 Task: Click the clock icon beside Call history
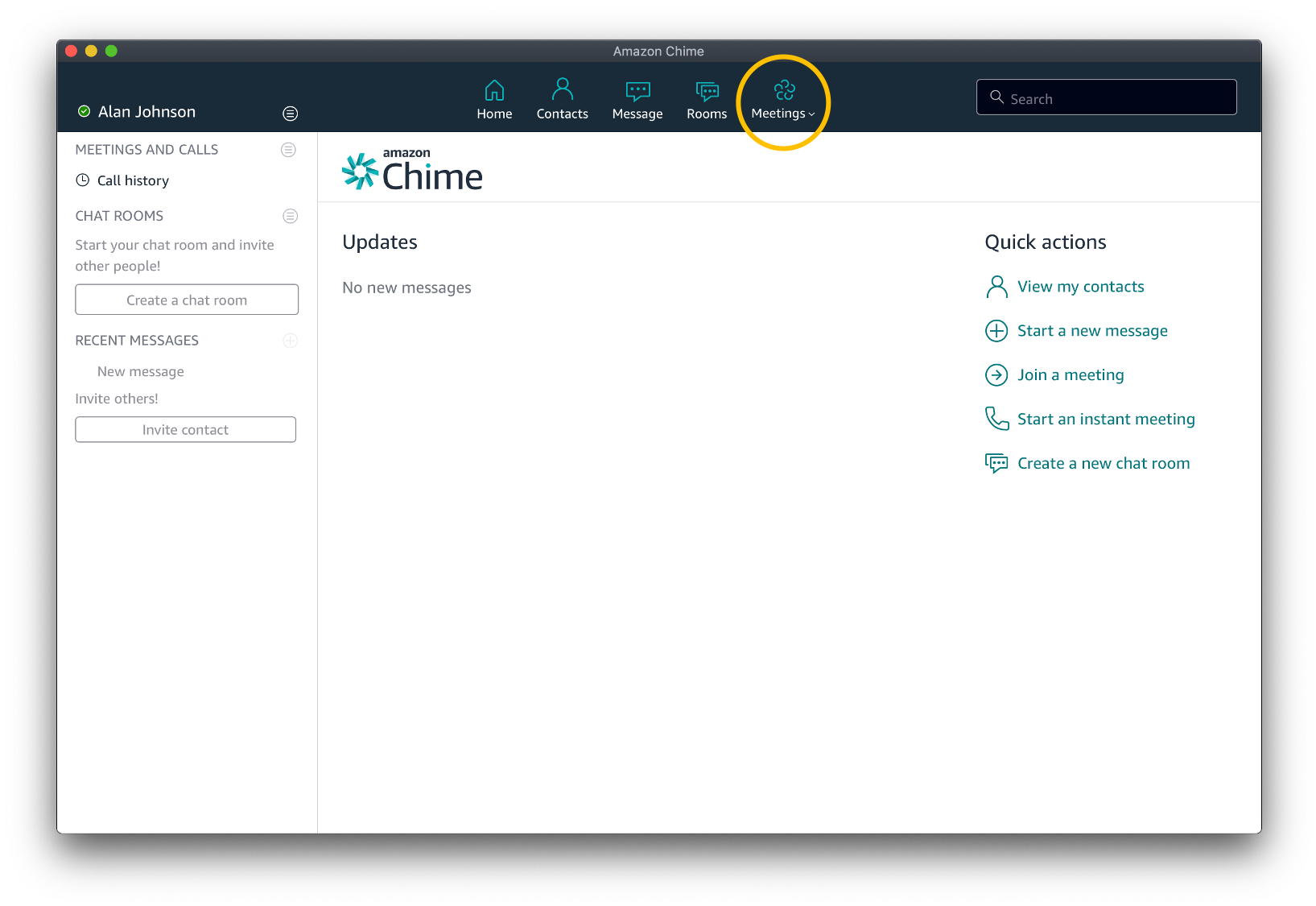click(83, 180)
